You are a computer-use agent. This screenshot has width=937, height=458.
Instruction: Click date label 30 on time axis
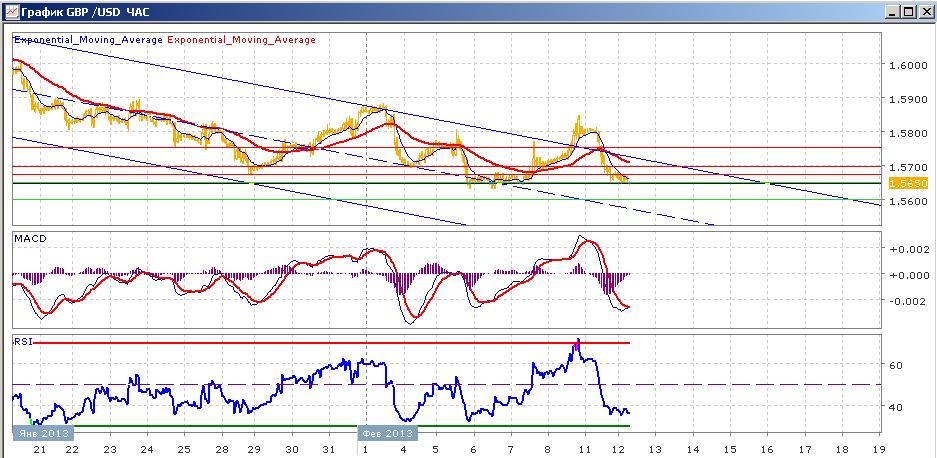[x=292, y=449]
